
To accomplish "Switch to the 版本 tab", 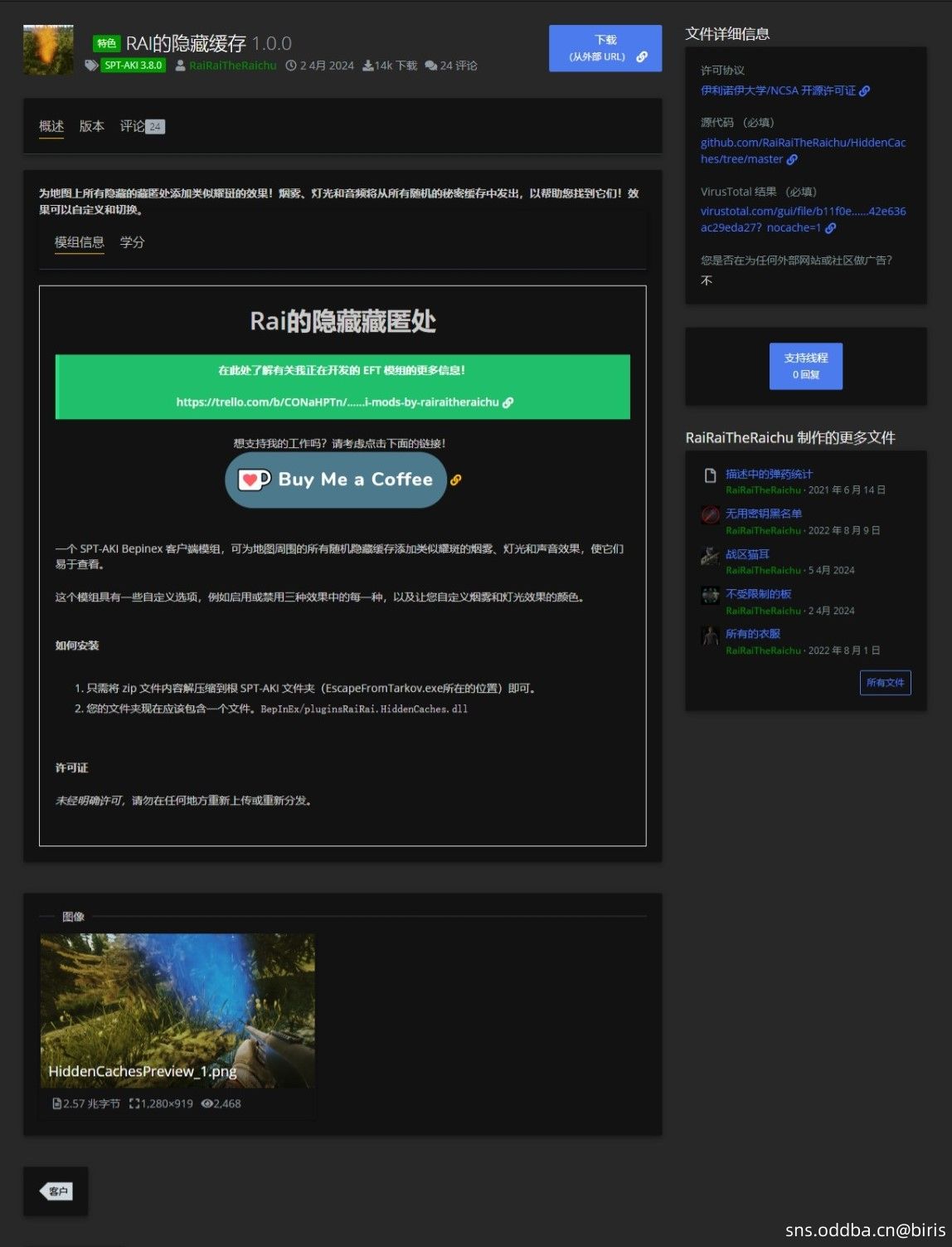I will pyautogui.click(x=92, y=126).
